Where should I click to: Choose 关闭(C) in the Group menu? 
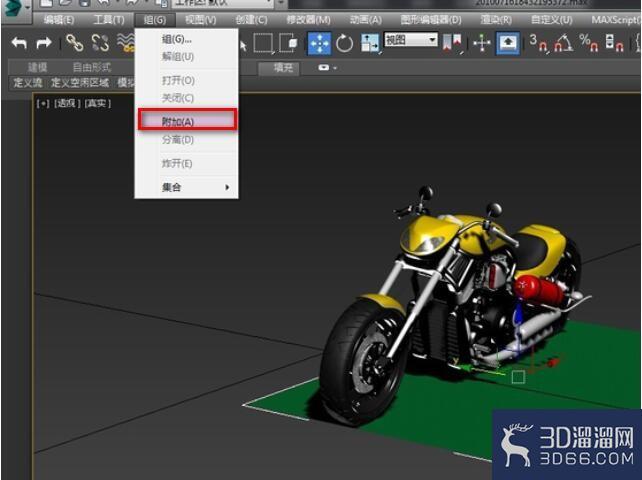pos(186,98)
